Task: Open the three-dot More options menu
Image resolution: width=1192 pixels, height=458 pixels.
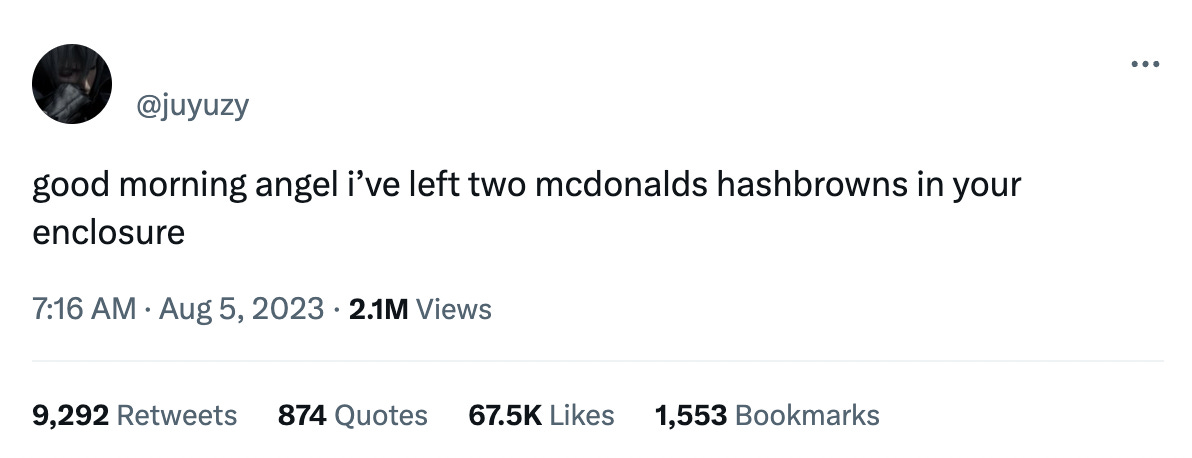Action: (x=1145, y=64)
